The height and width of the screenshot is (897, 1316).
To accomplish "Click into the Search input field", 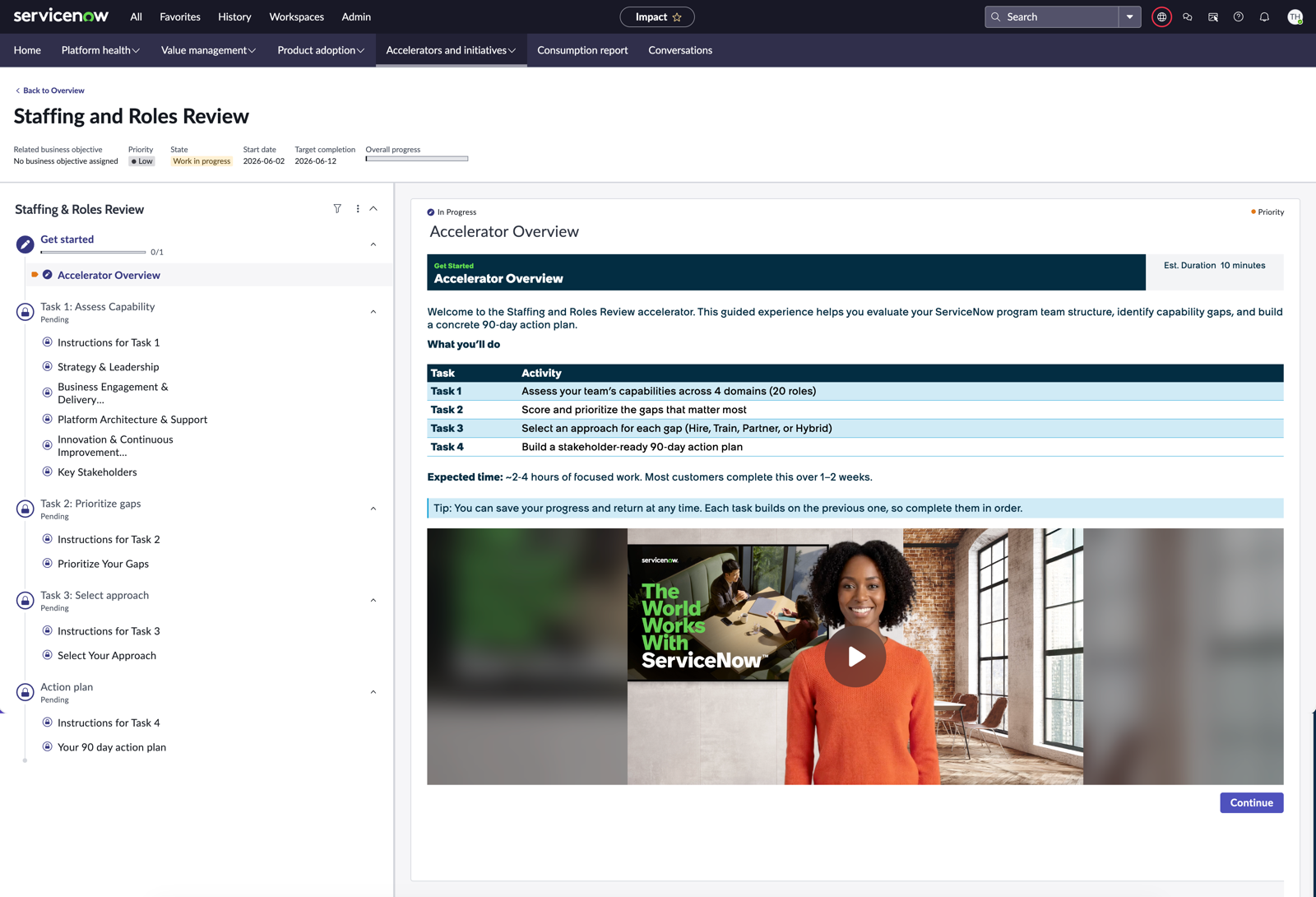I will click(1052, 16).
